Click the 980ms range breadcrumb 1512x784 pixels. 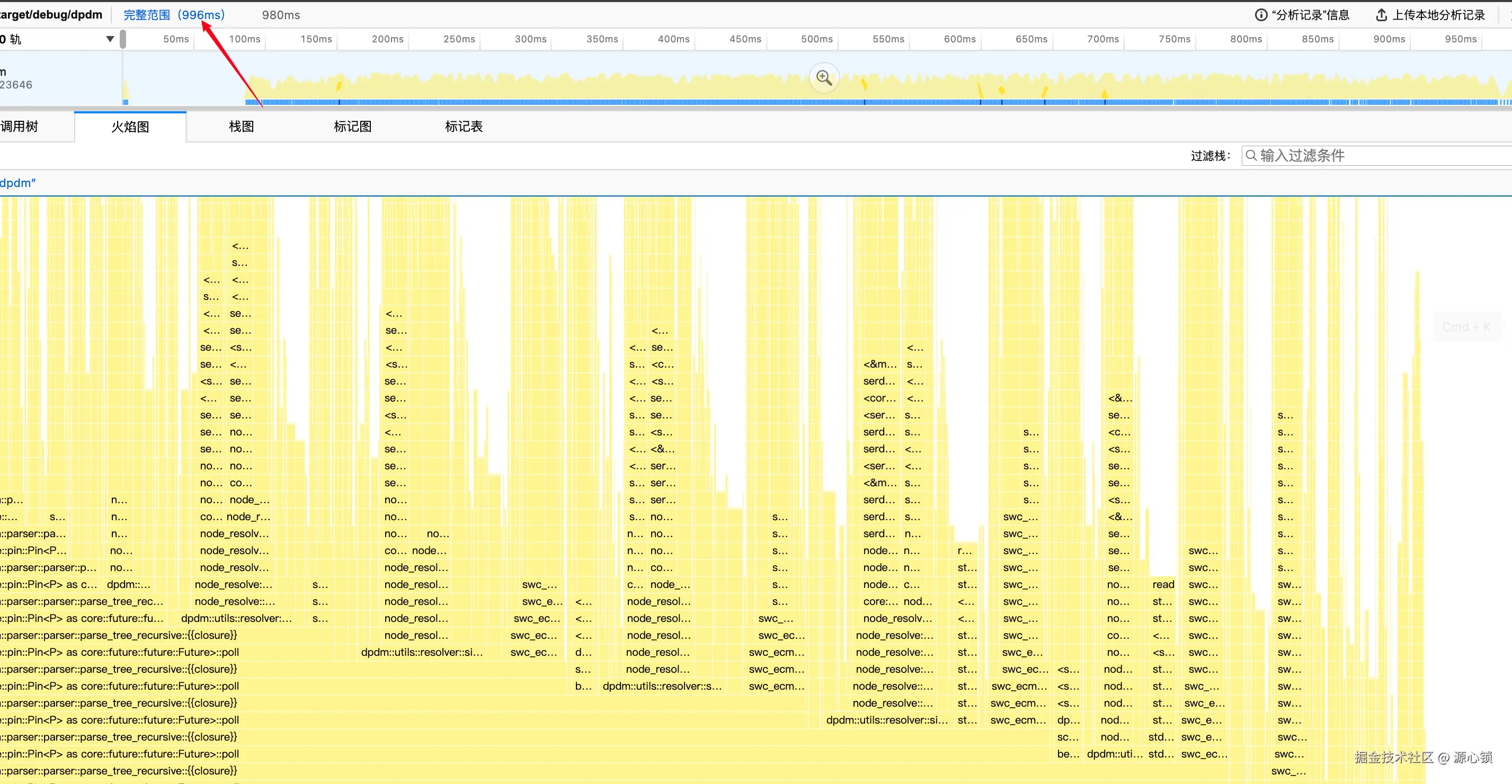point(281,15)
